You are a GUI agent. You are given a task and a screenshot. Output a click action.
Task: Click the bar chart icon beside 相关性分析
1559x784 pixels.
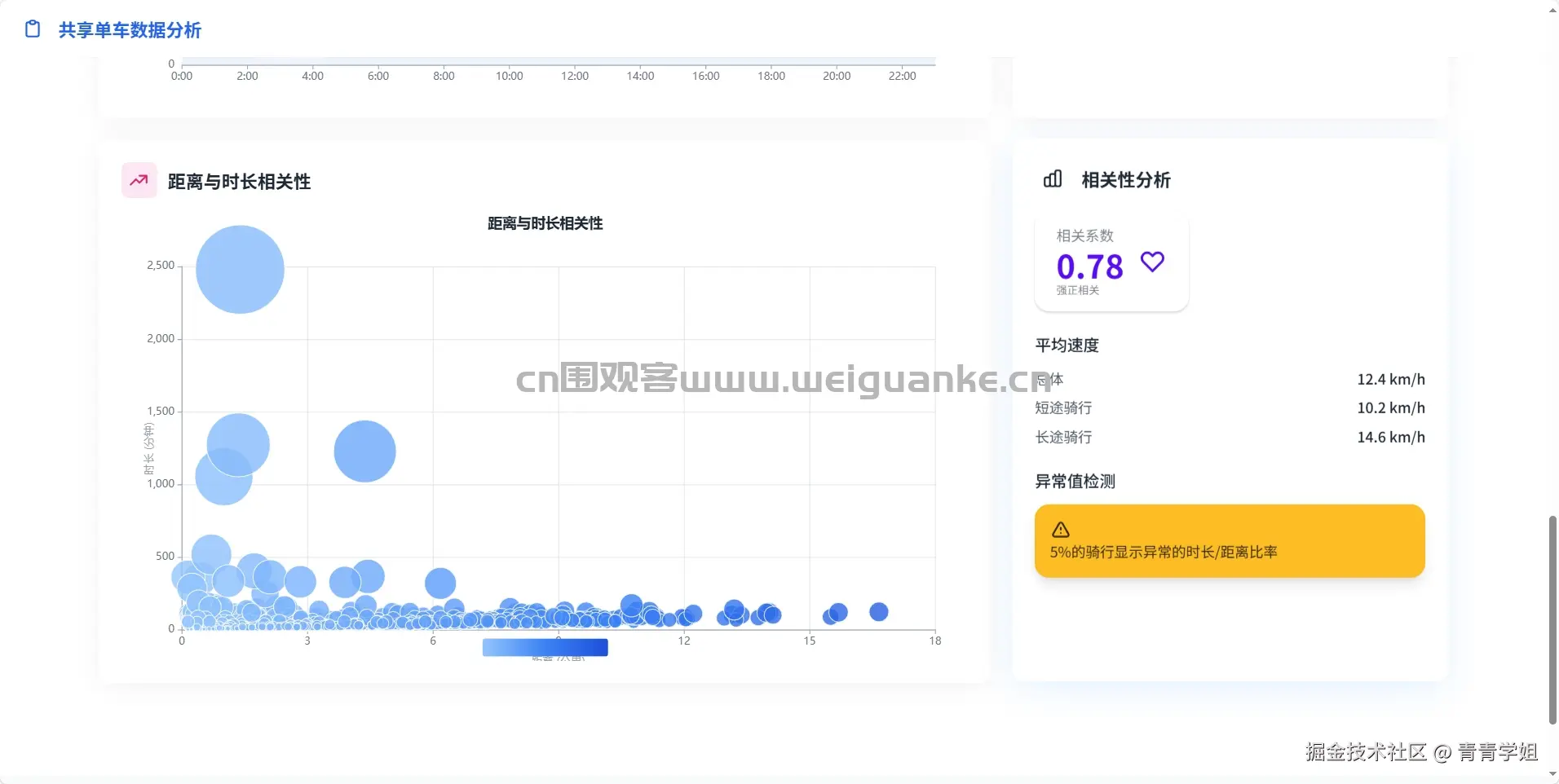click(1053, 179)
